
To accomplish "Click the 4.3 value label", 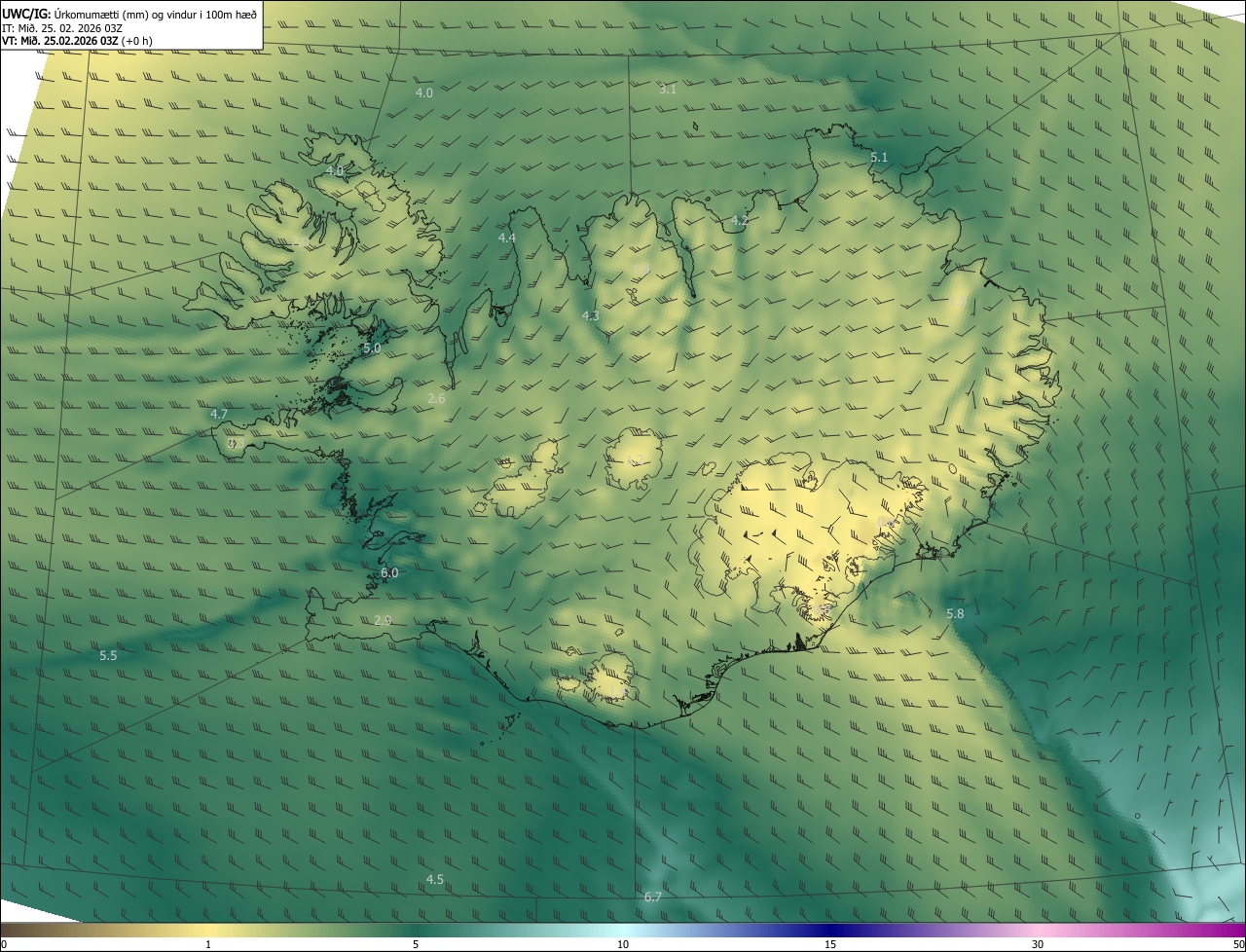I will click(591, 315).
